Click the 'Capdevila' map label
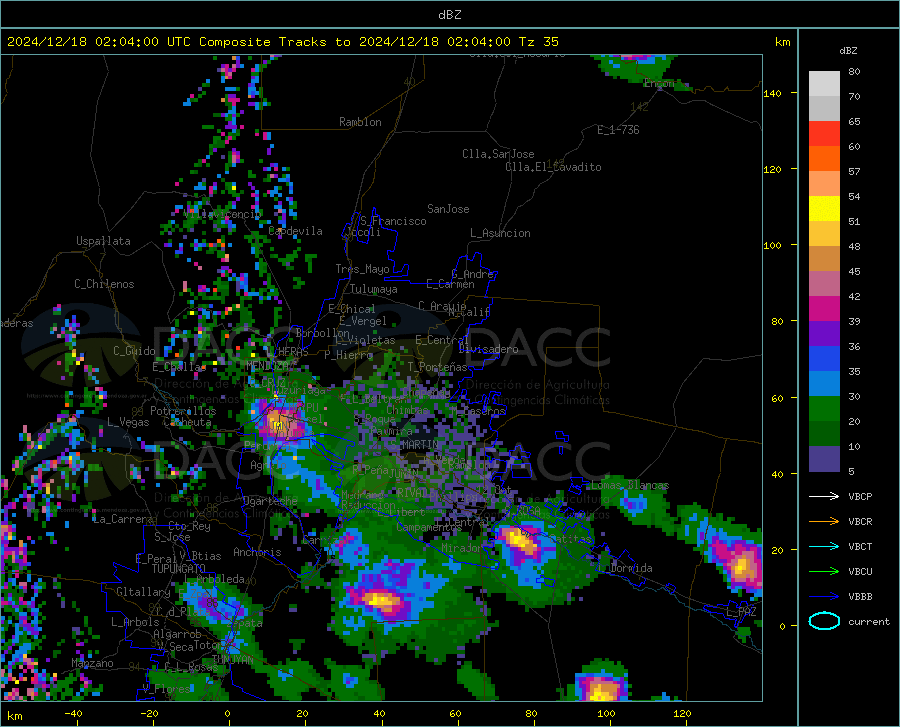This screenshot has width=900, height=727. point(296,231)
